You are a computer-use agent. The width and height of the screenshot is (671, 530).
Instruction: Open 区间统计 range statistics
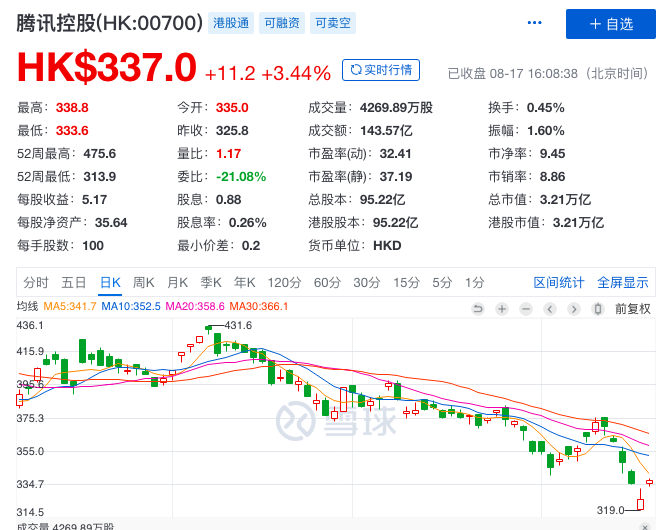[x=559, y=283]
